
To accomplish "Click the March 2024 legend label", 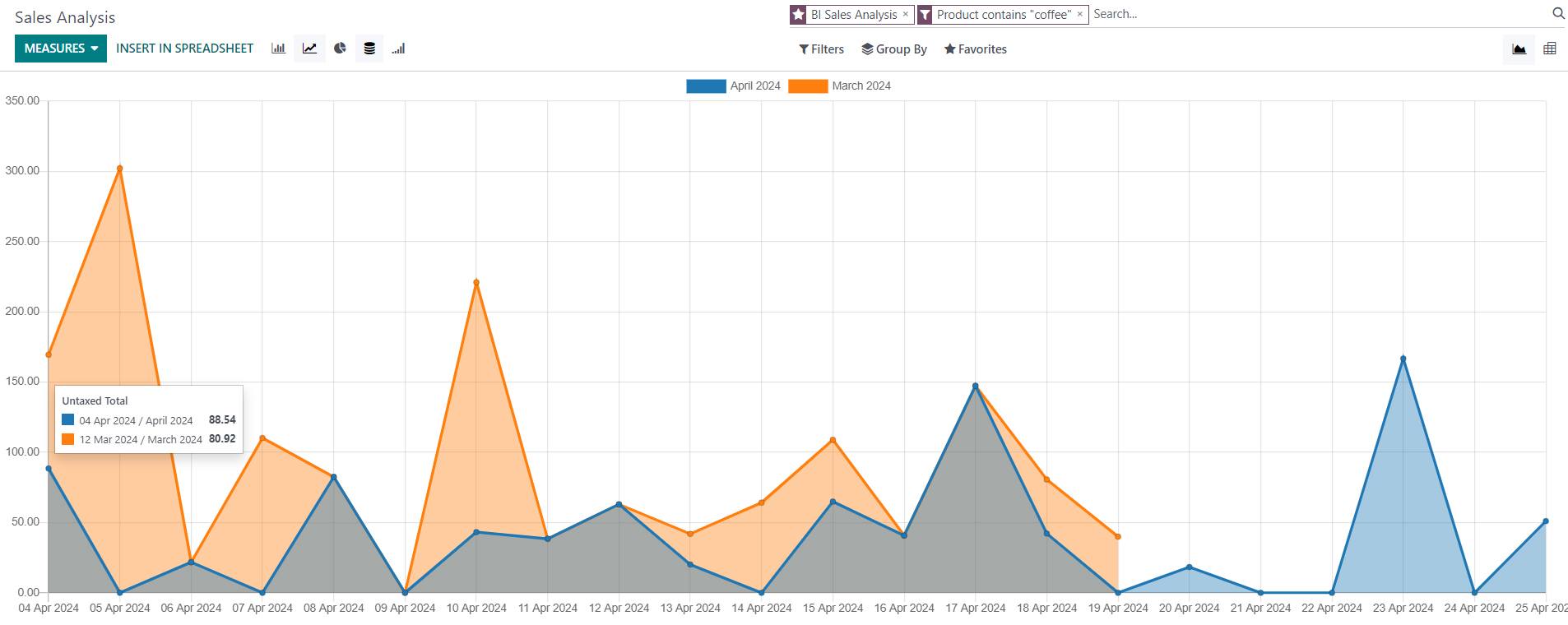I will pyautogui.click(x=861, y=86).
